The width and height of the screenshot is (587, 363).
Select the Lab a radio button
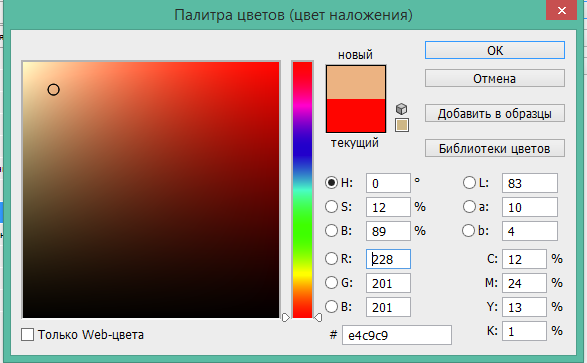pos(469,207)
